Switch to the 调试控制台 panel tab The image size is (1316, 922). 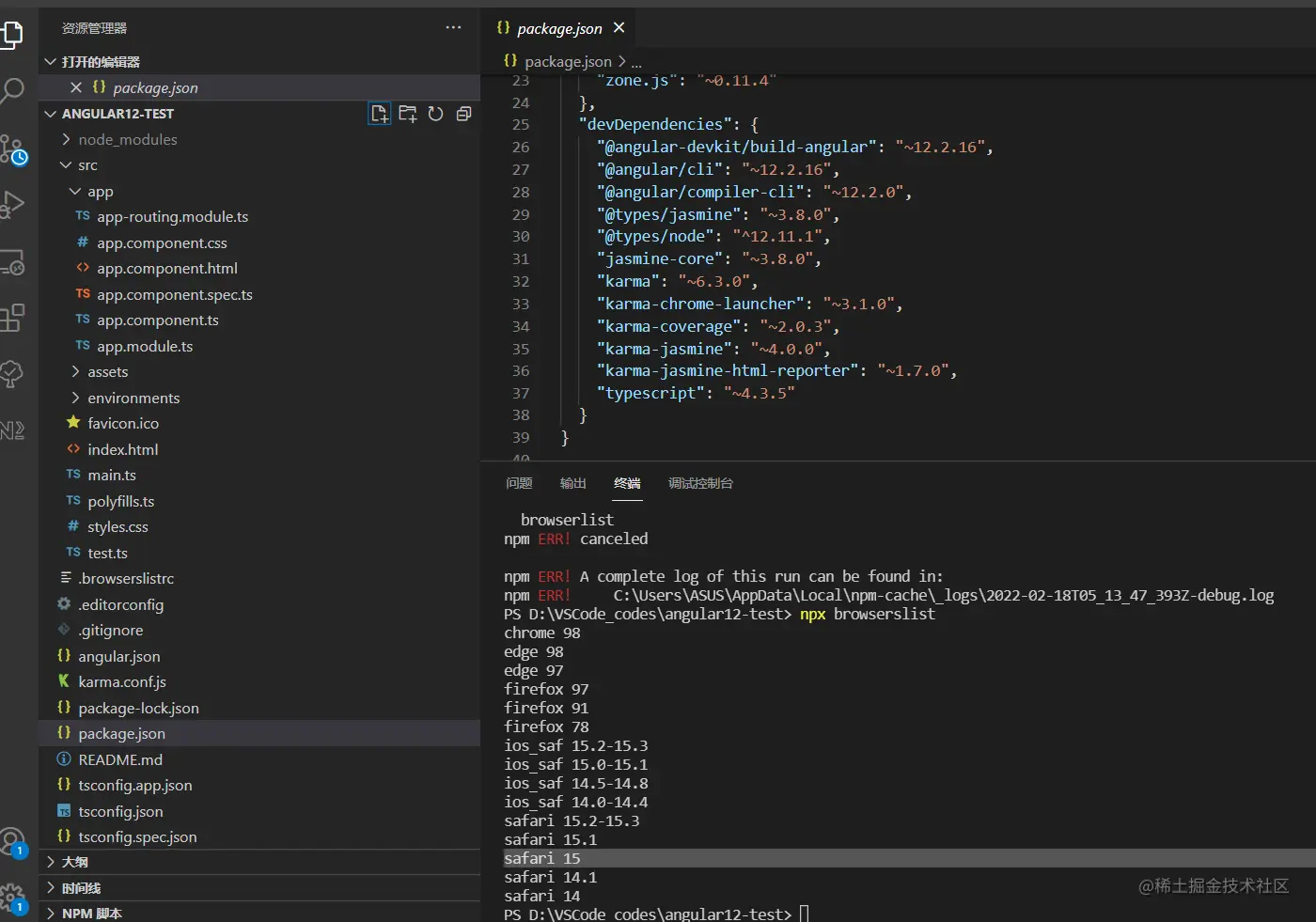[700, 483]
